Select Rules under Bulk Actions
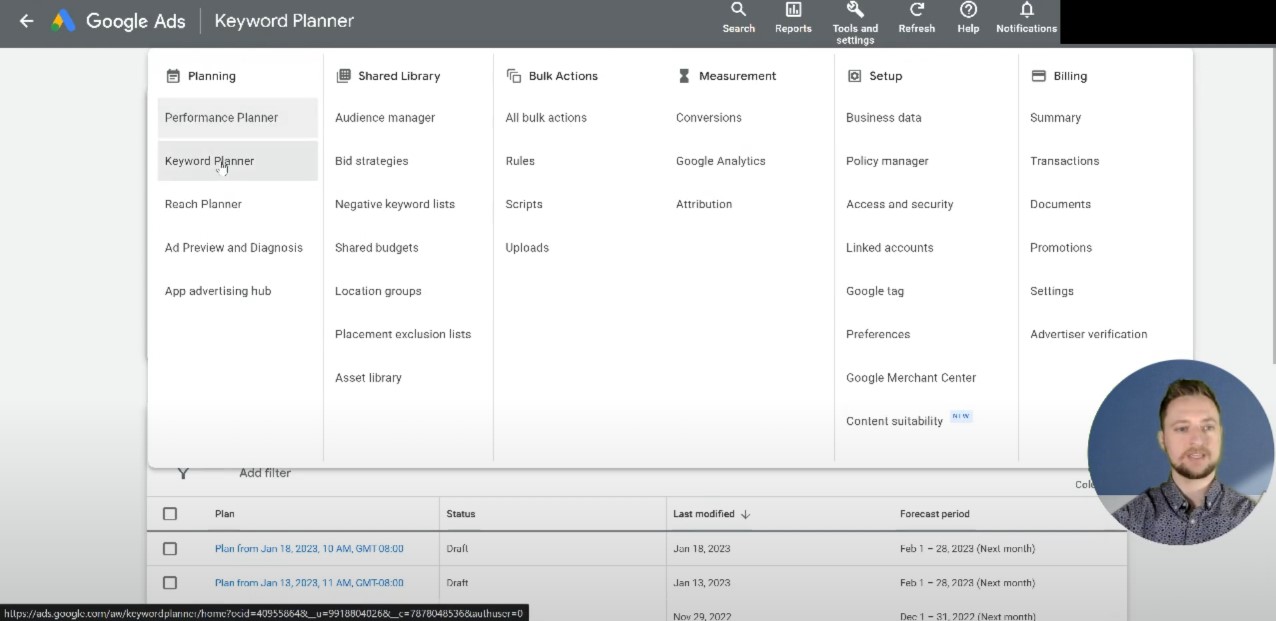This screenshot has height=621, width=1276. pos(520,161)
